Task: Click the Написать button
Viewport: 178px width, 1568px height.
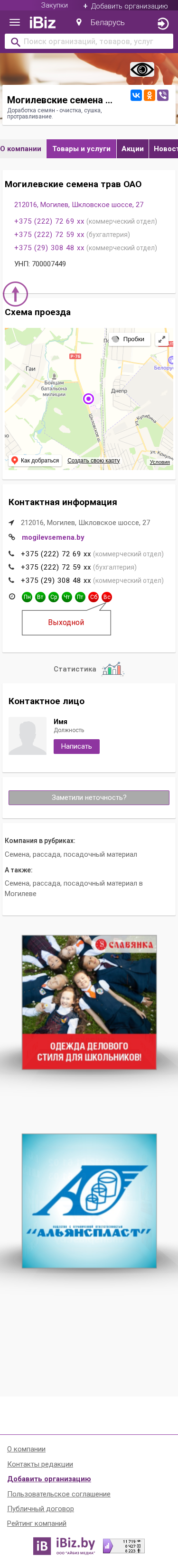Action: coord(76,746)
